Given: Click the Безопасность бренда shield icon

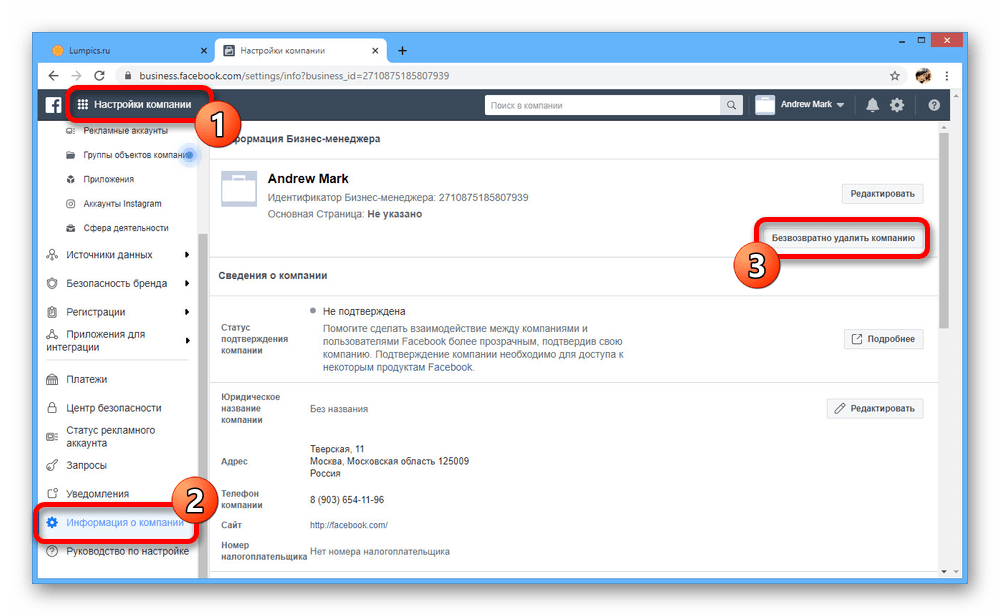Looking at the screenshot, I should pyautogui.click(x=52, y=283).
